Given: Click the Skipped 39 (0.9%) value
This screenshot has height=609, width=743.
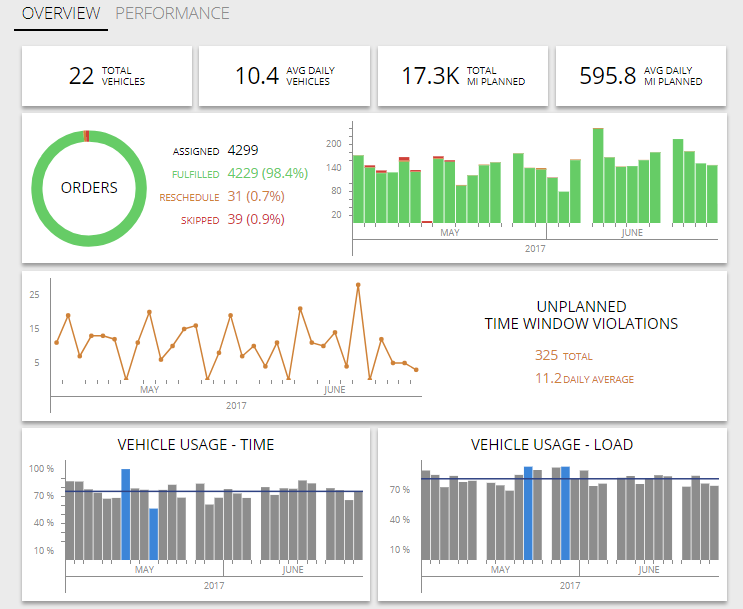Looking at the screenshot, I should [x=256, y=219].
